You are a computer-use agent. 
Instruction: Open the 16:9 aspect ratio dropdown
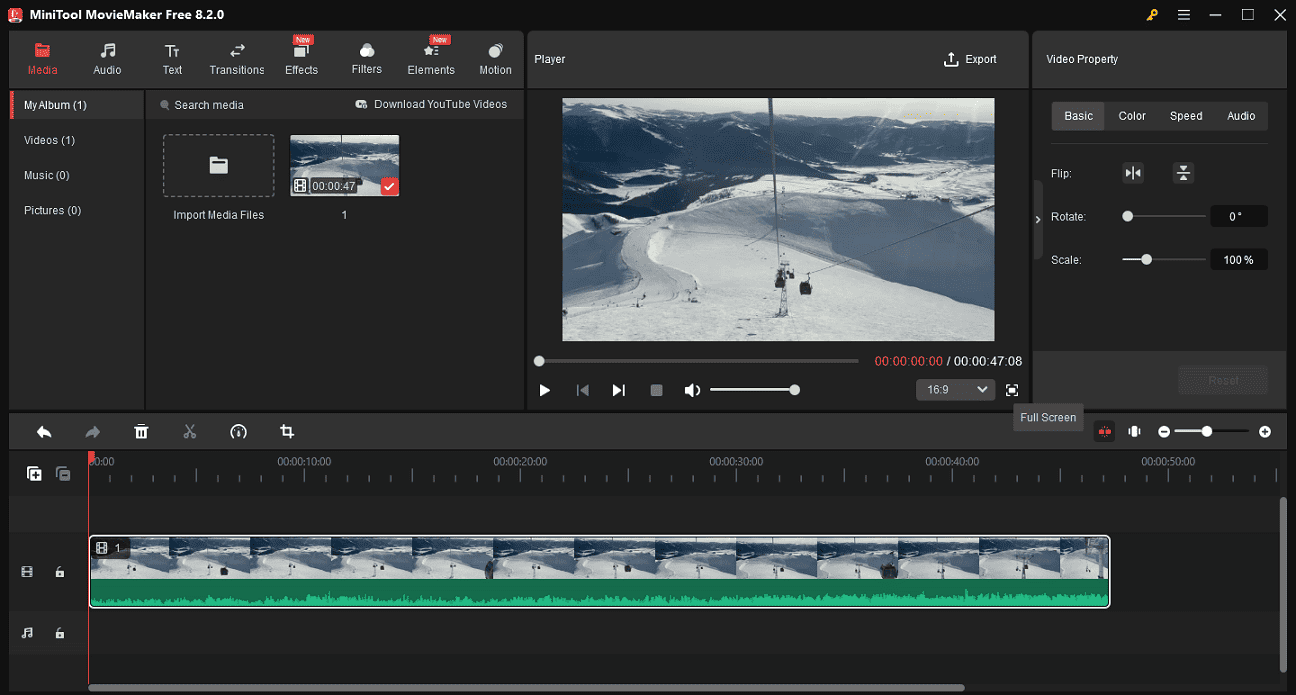(x=955, y=390)
